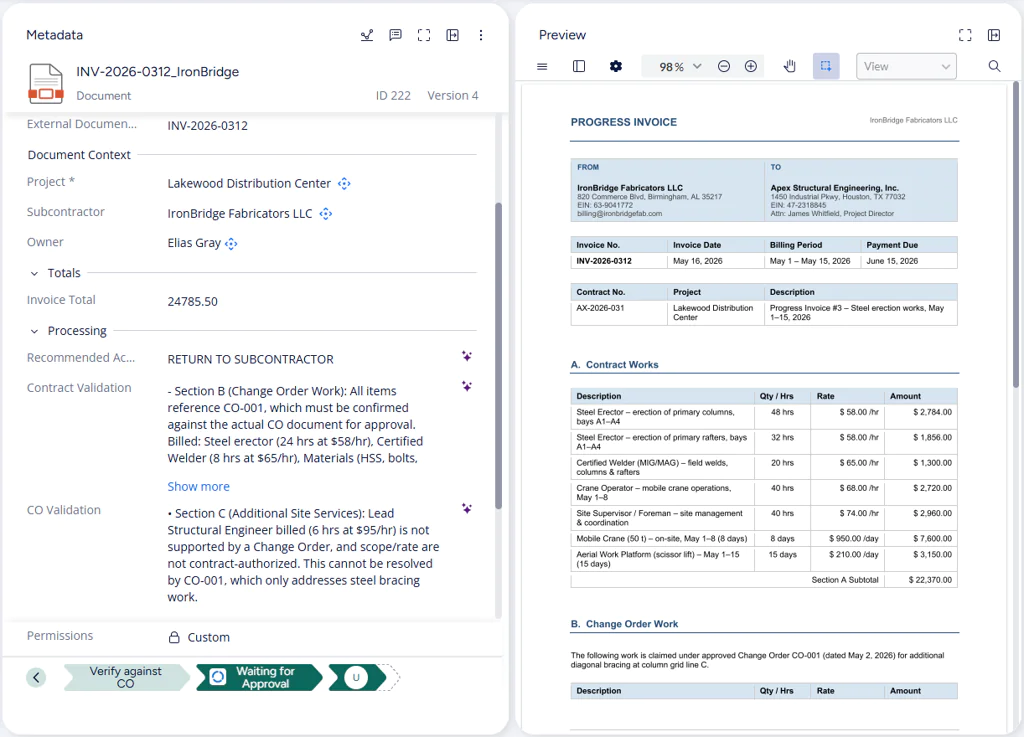
Task: Click Show more under Contract Validation
Action: [199, 487]
